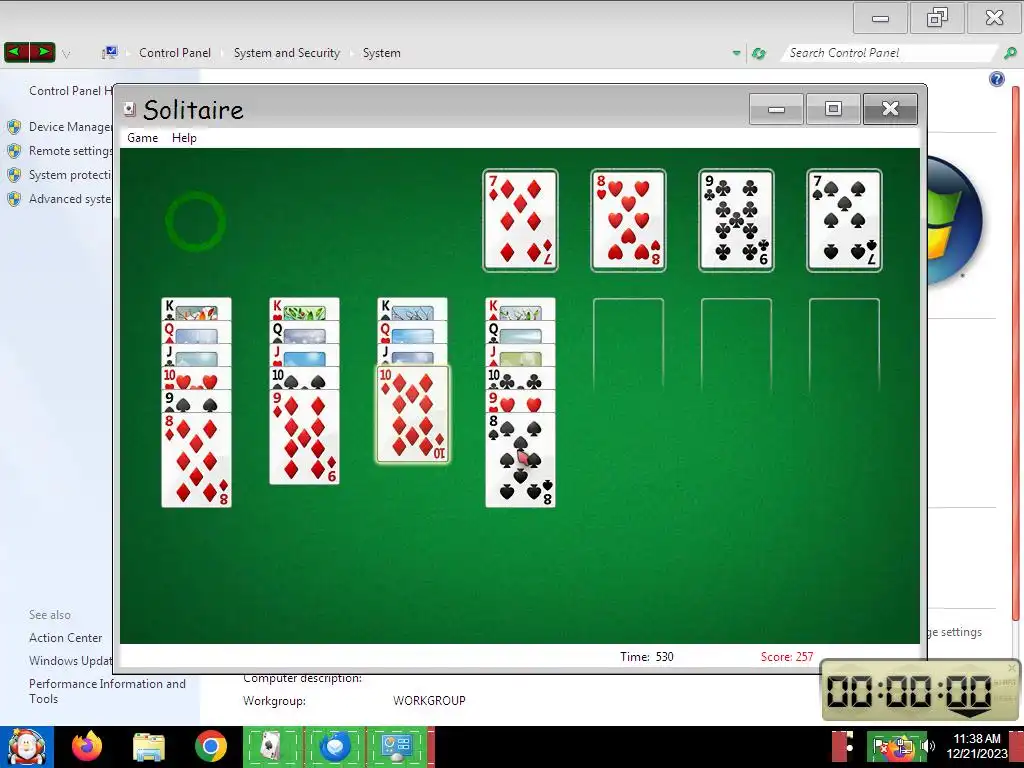This screenshot has width=1024, height=768.
Task: Open Device Manager link
Action: coord(71,127)
